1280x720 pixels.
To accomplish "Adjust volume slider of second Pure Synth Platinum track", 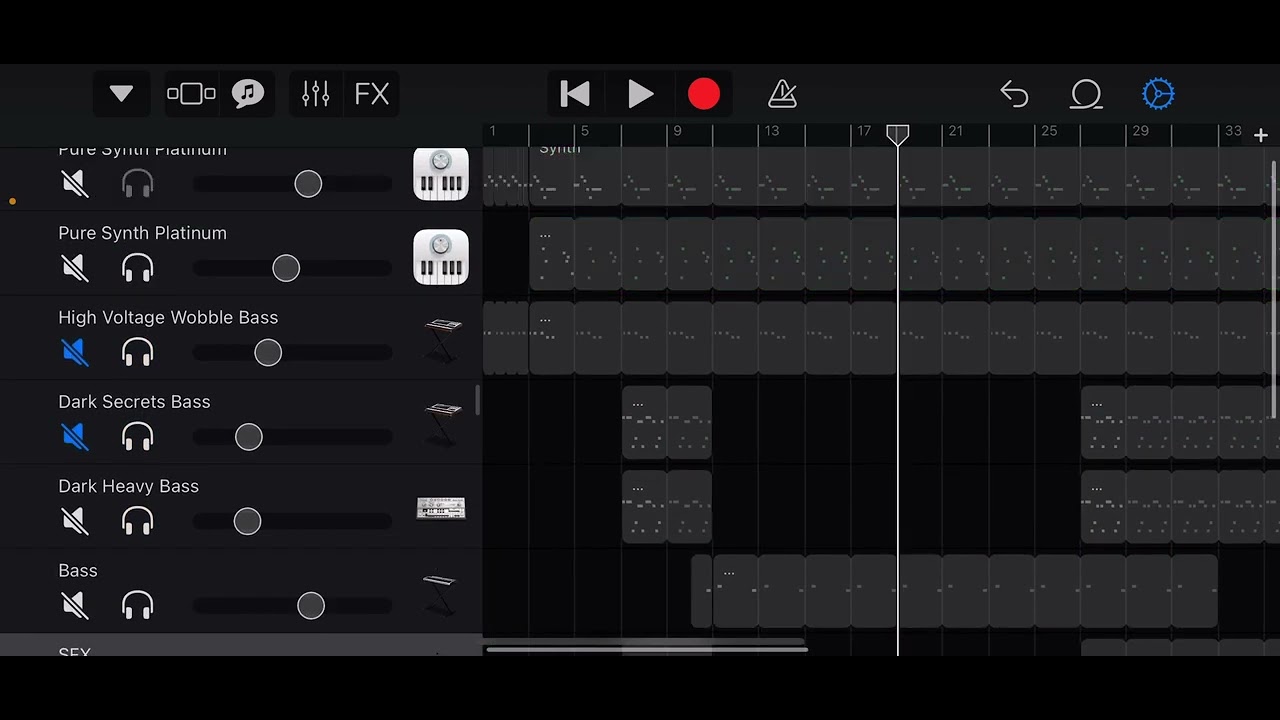I will click(292, 268).
